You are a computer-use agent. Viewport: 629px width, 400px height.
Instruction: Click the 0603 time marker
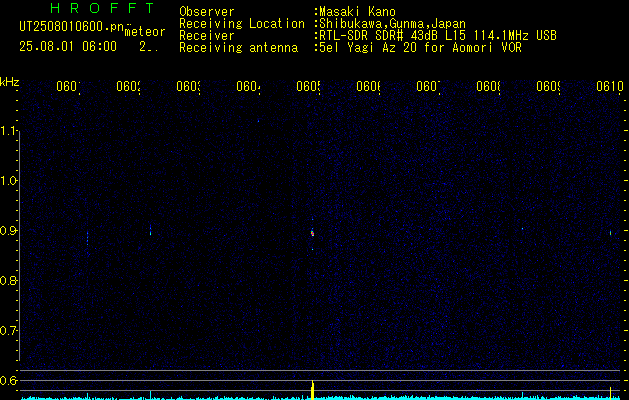click(188, 86)
